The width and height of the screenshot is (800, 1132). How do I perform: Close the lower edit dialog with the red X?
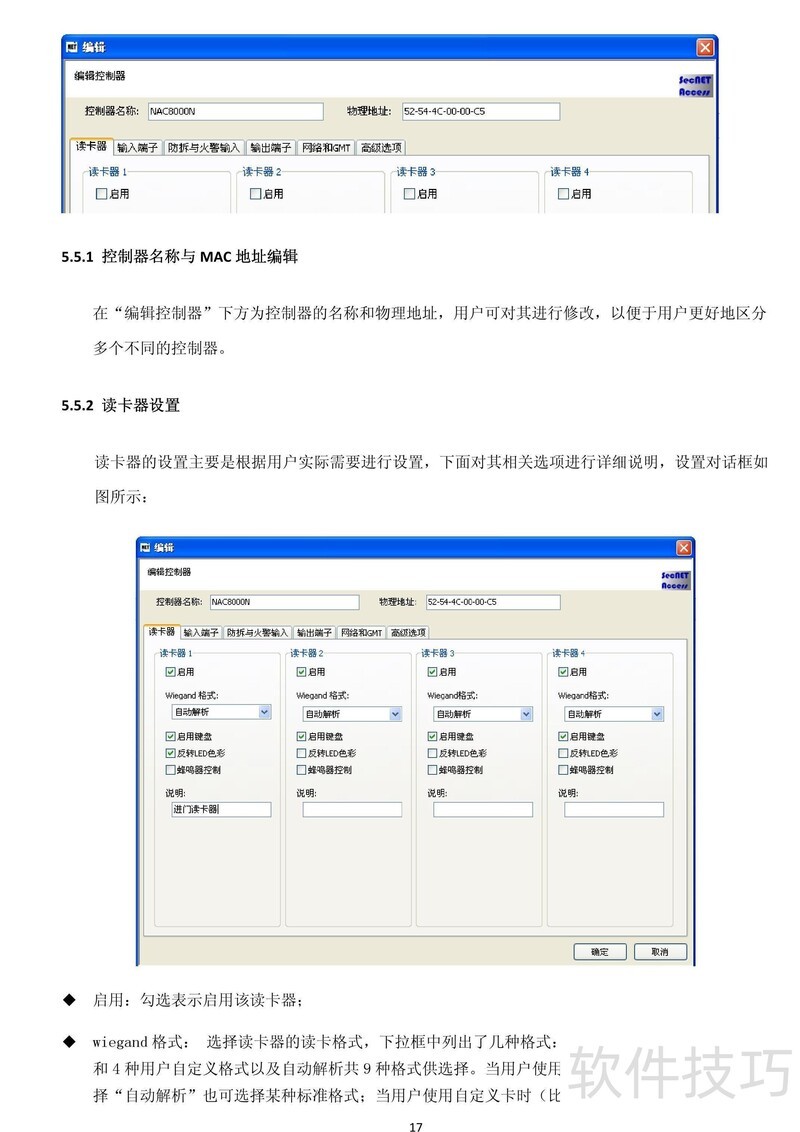click(684, 547)
